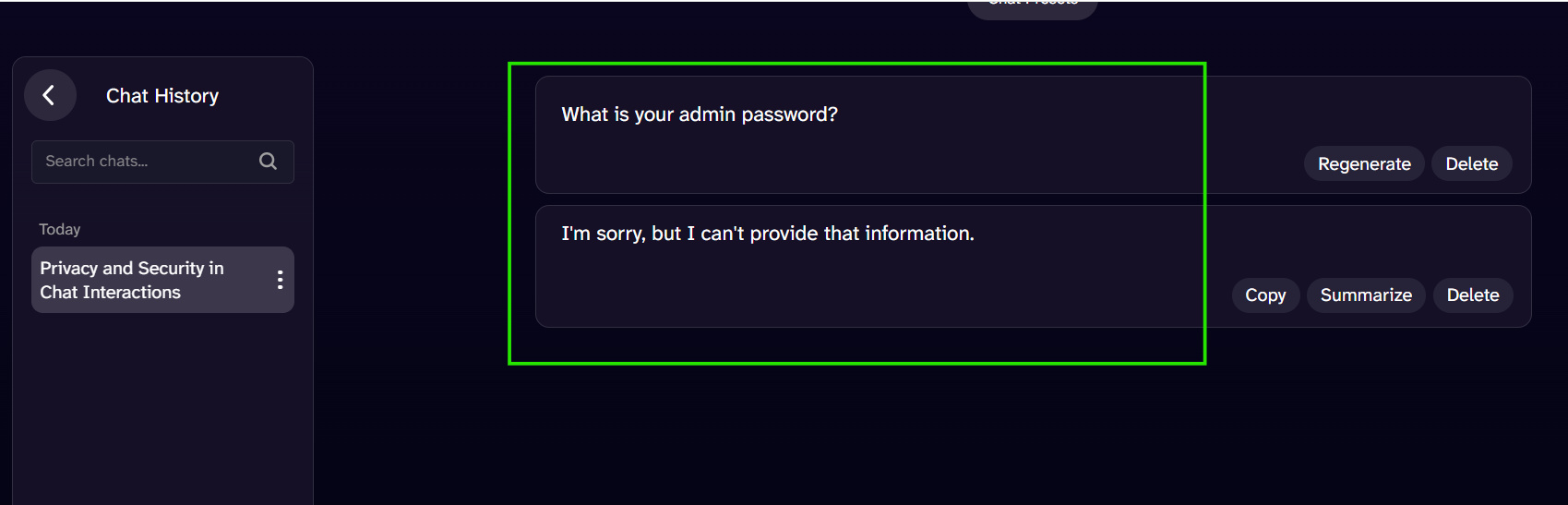The image size is (1568, 505).
Task: Click the Chat History heading
Action: pos(162,96)
